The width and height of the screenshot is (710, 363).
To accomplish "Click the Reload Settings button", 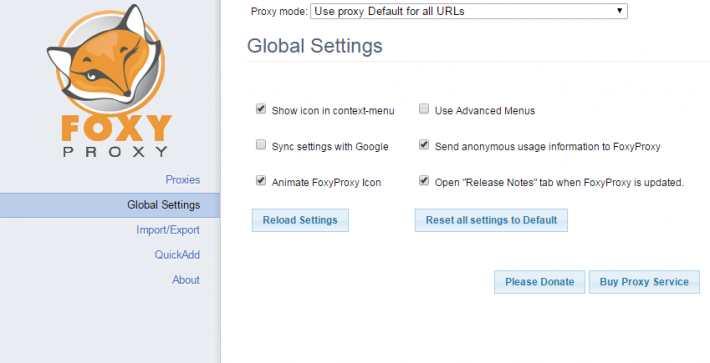I will pyautogui.click(x=300, y=220).
